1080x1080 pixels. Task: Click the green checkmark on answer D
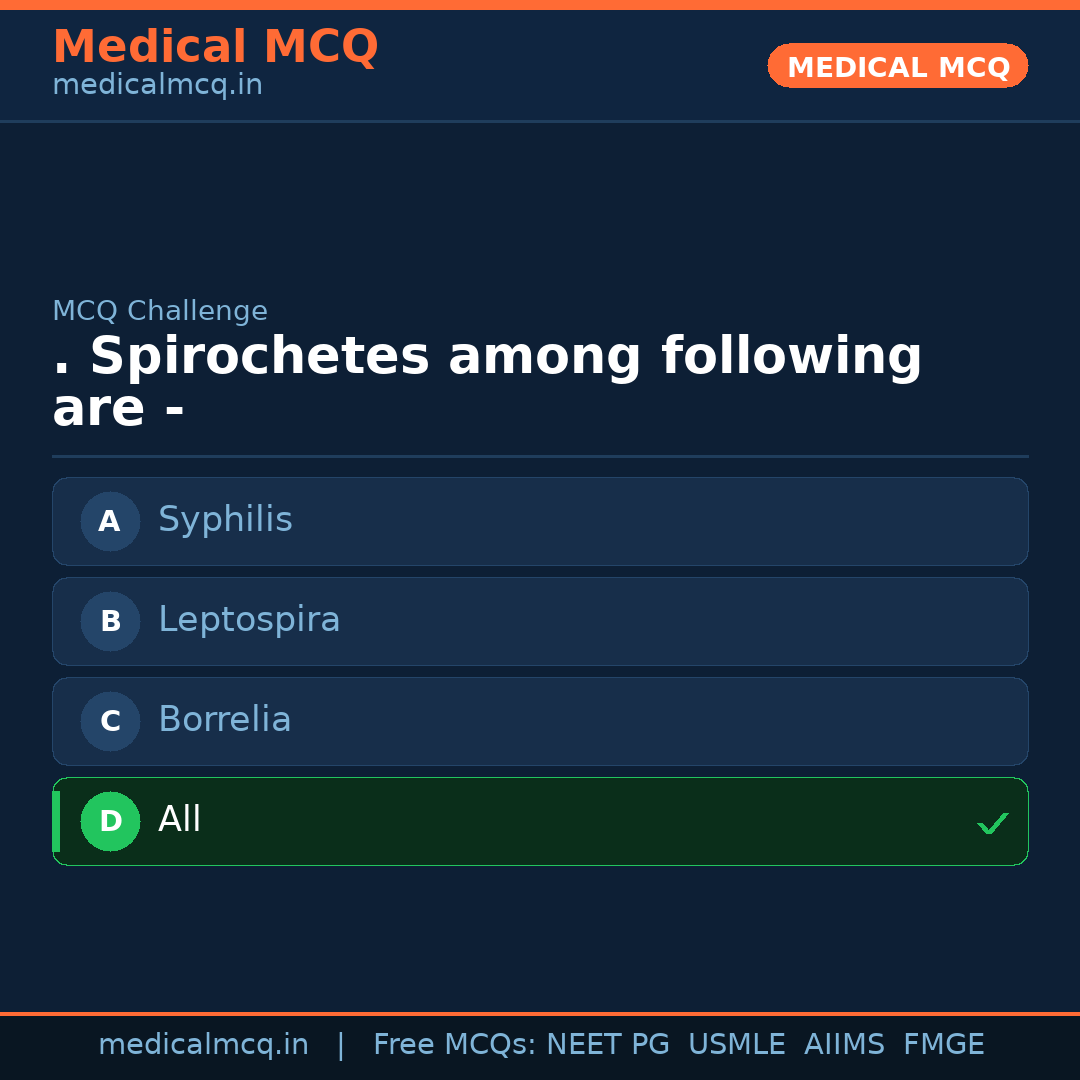pos(993,822)
